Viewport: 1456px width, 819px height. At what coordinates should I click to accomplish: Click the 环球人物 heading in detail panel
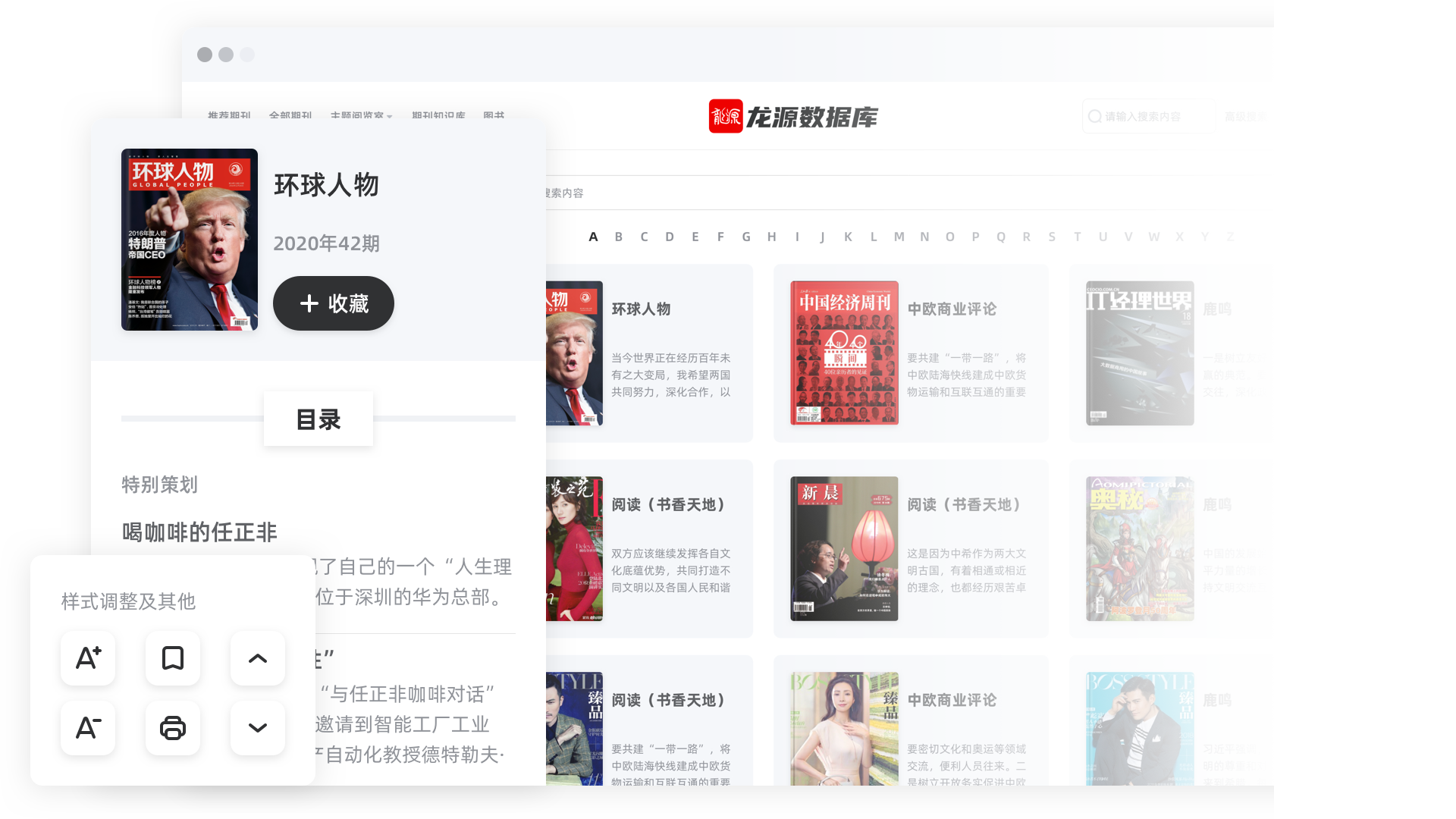tap(326, 185)
